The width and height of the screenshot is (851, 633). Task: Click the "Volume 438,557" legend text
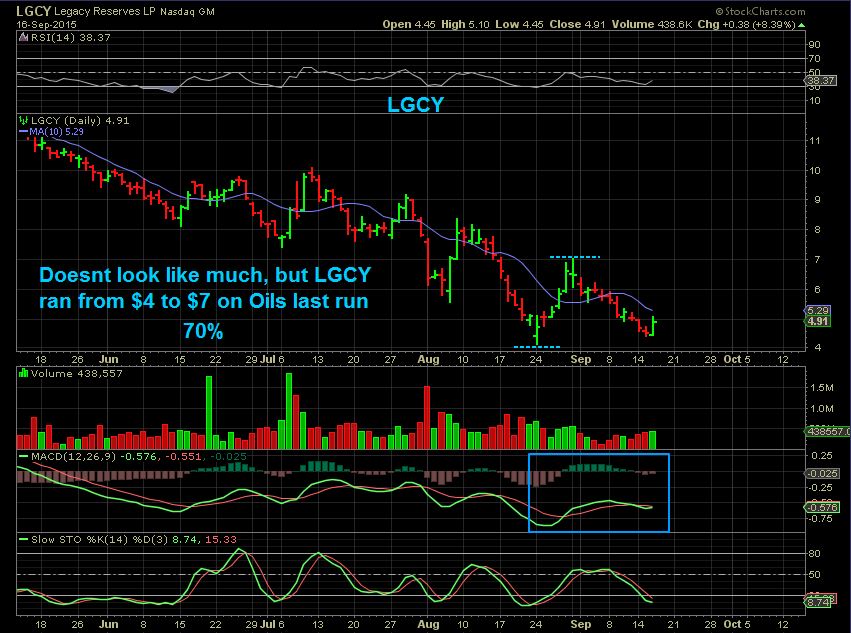tap(77, 374)
